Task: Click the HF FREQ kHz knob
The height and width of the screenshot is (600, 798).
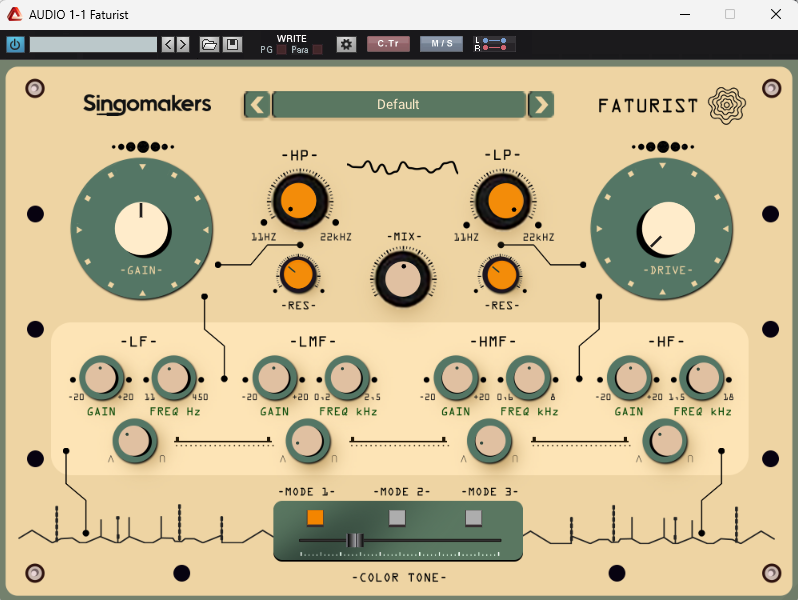Action: tap(702, 379)
